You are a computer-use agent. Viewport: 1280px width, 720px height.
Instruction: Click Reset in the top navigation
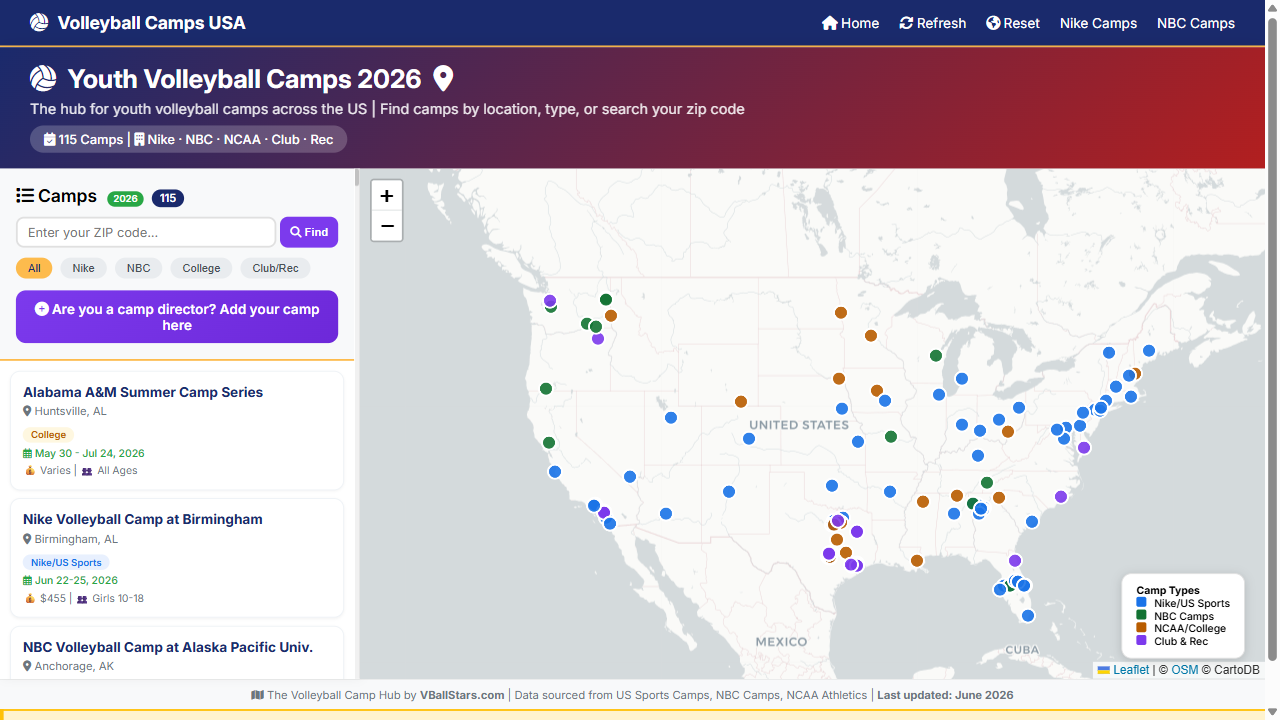tap(1013, 23)
